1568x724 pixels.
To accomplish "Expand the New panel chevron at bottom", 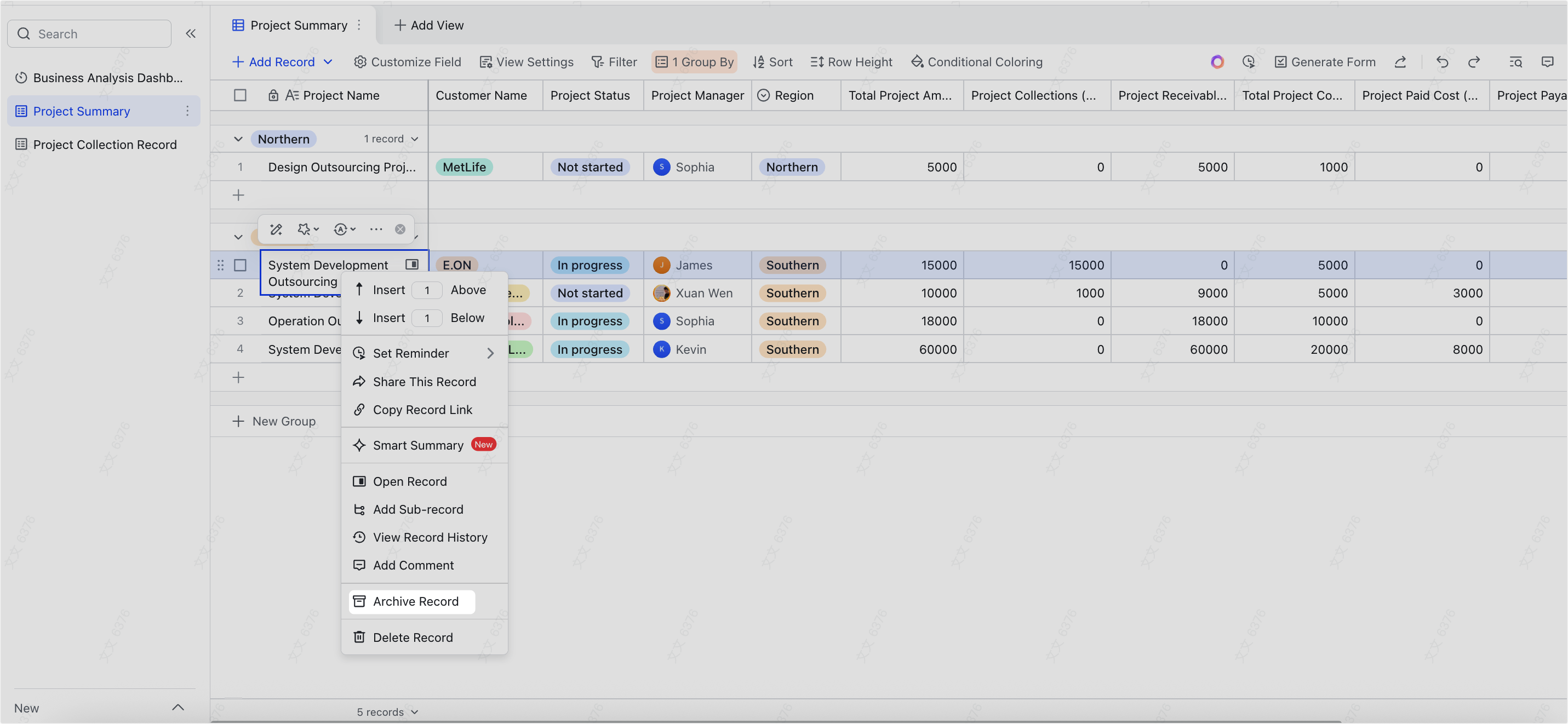I will click(178, 708).
